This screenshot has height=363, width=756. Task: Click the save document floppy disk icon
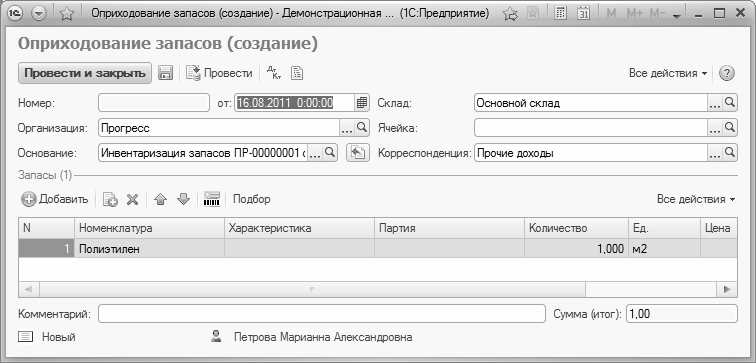coord(165,73)
